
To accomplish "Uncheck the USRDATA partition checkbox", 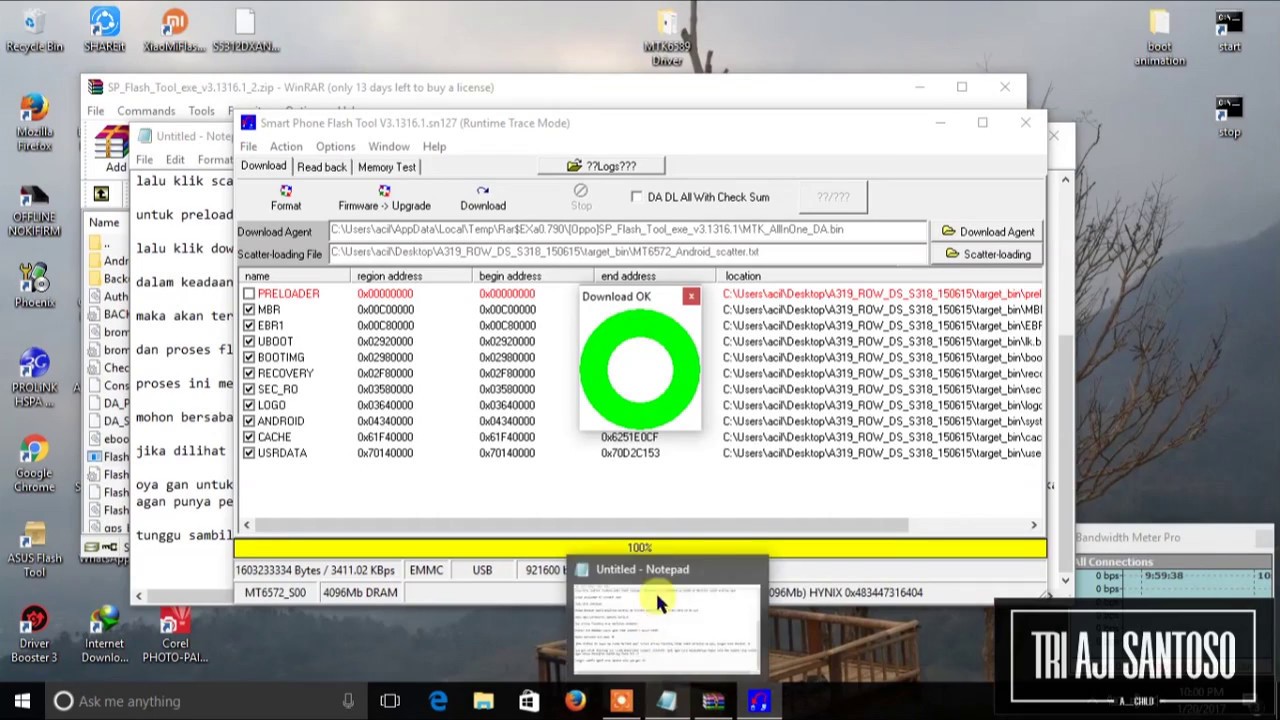I will (249, 454).
